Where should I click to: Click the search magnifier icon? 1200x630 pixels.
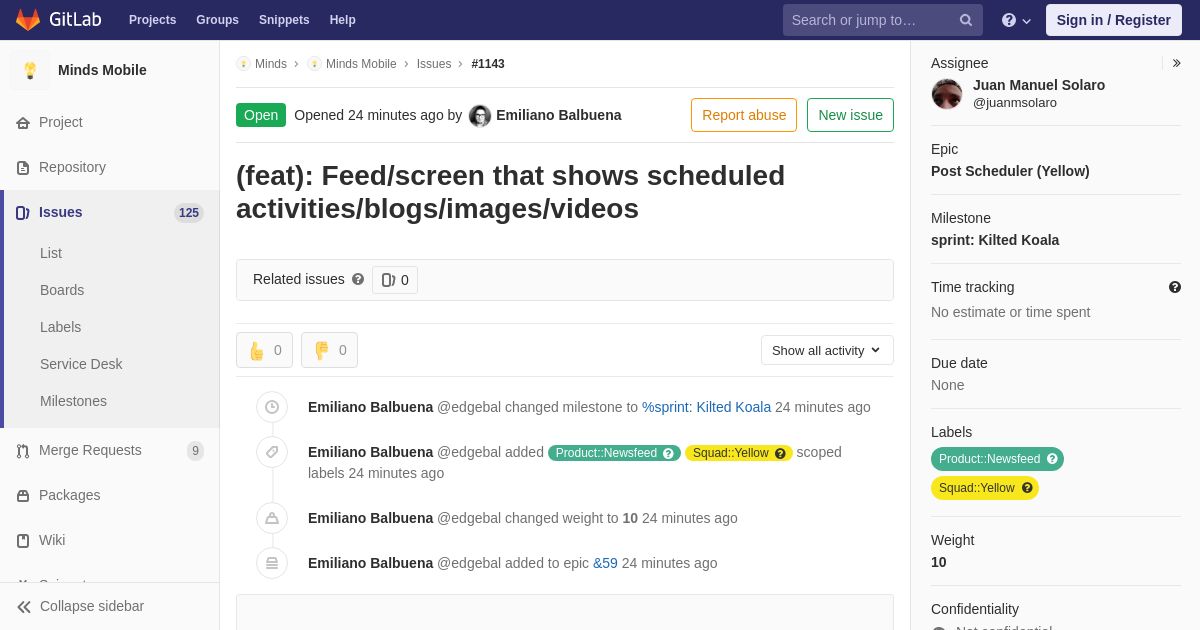click(966, 20)
